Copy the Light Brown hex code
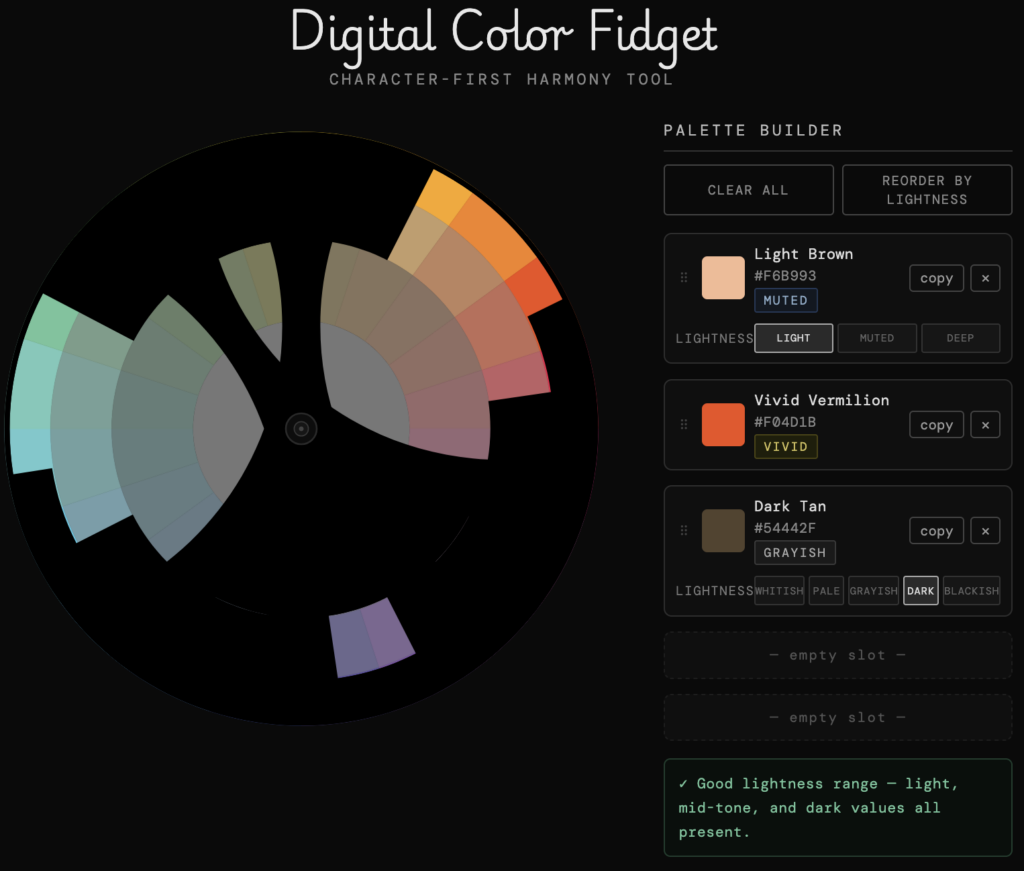1024x871 pixels. (936, 278)
